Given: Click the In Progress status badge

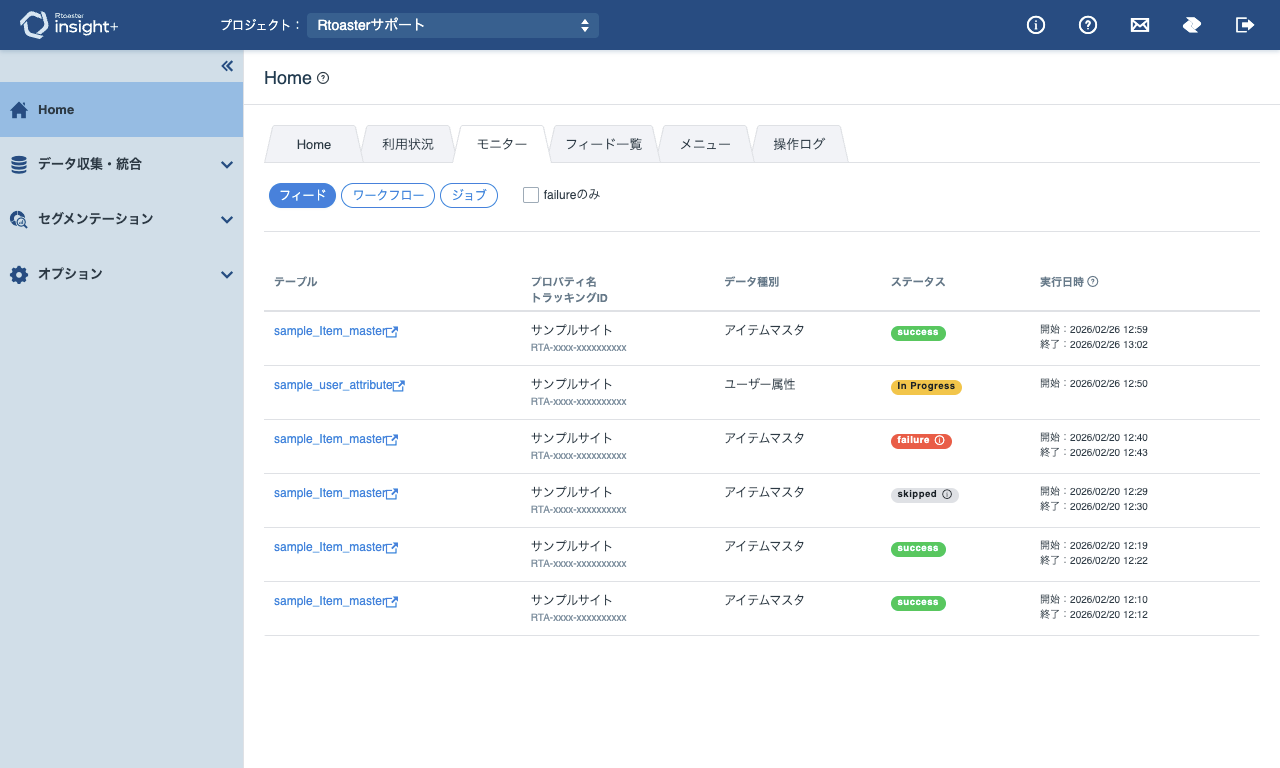Looking at the screenshot, I should click(x=926, y=387).
